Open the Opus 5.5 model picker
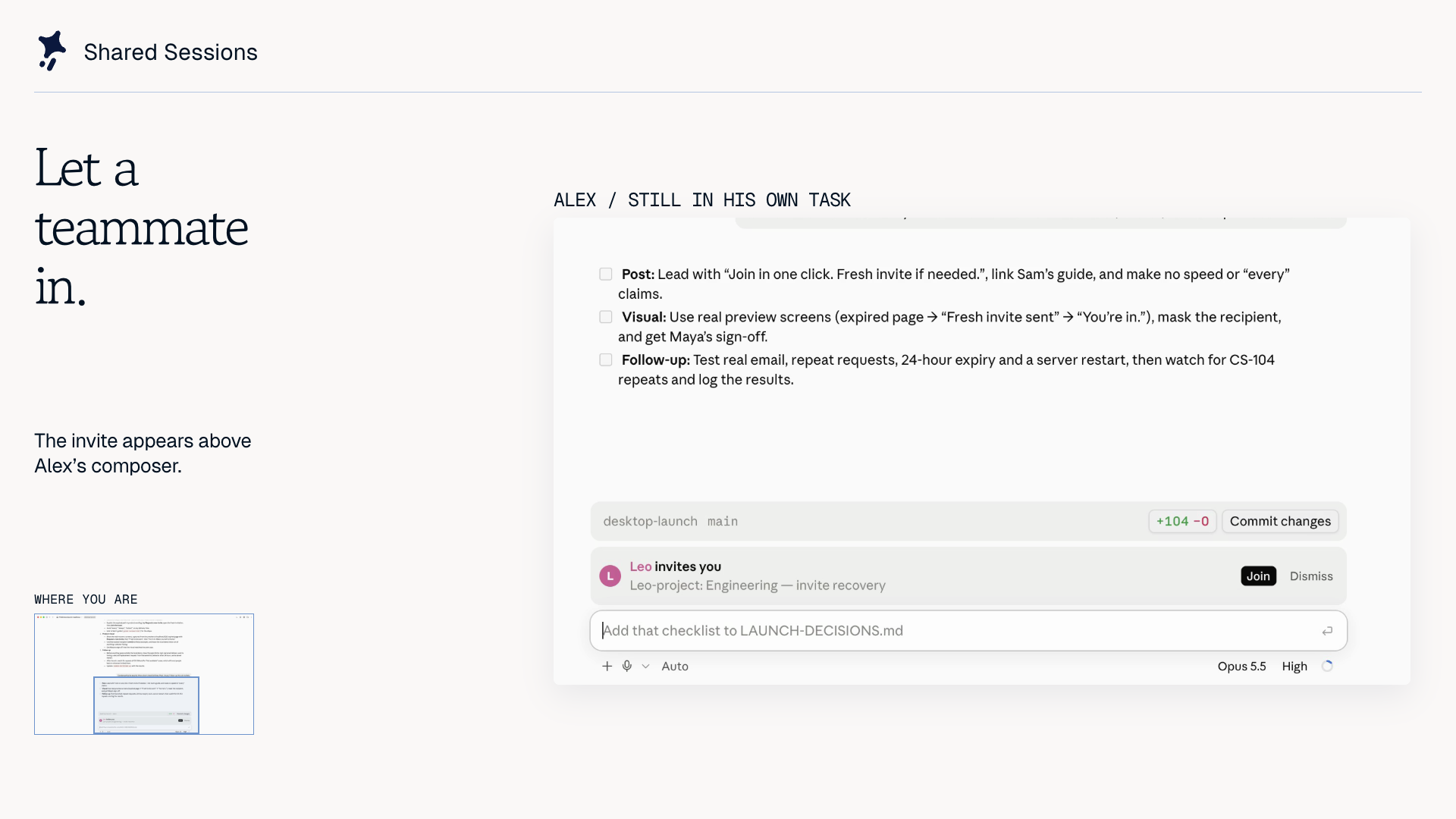Image resolution: width=1456 pixels, height=819 pixels. coord(1241,667)
